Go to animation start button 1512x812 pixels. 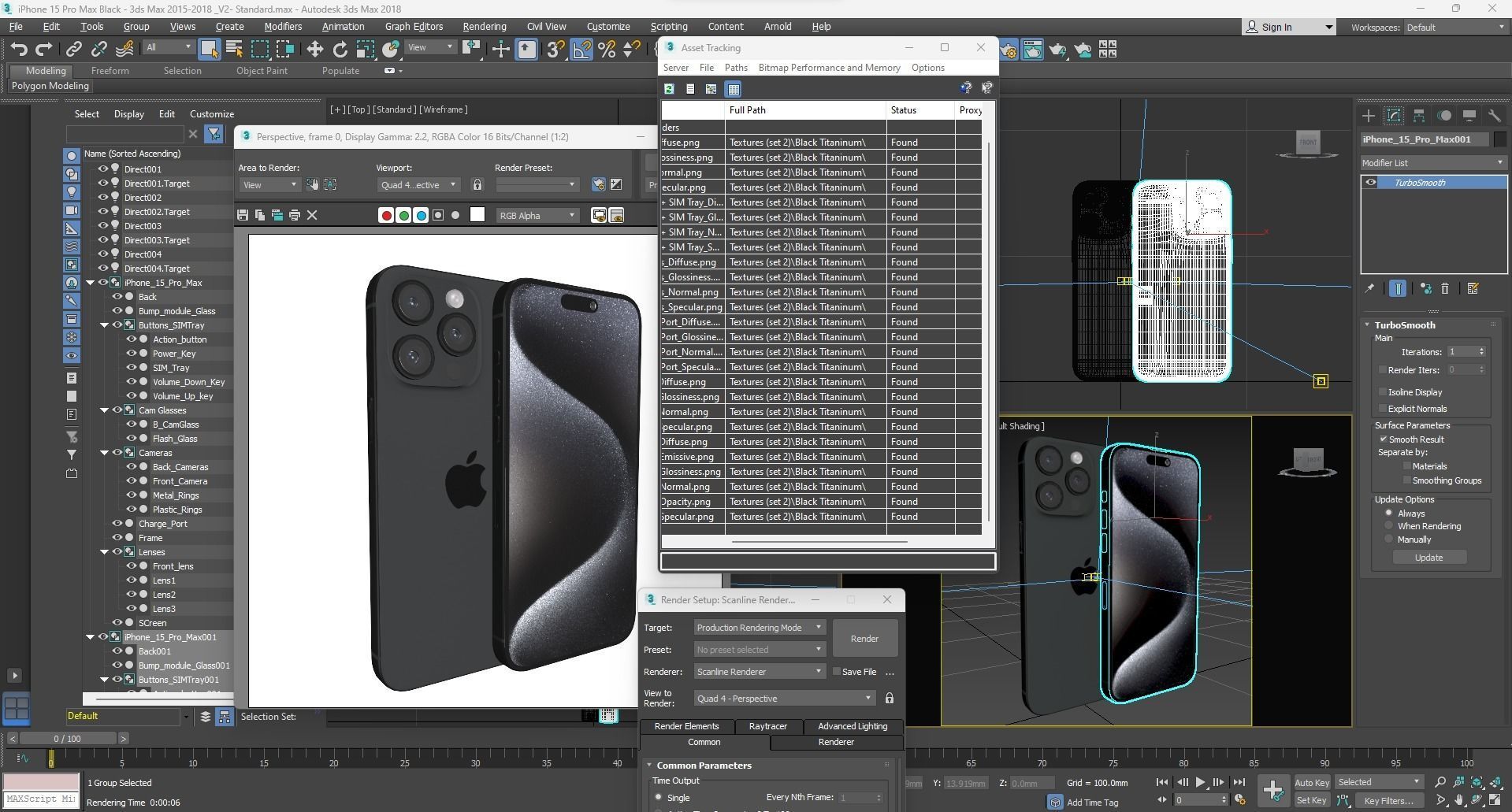coord(1162,782)
